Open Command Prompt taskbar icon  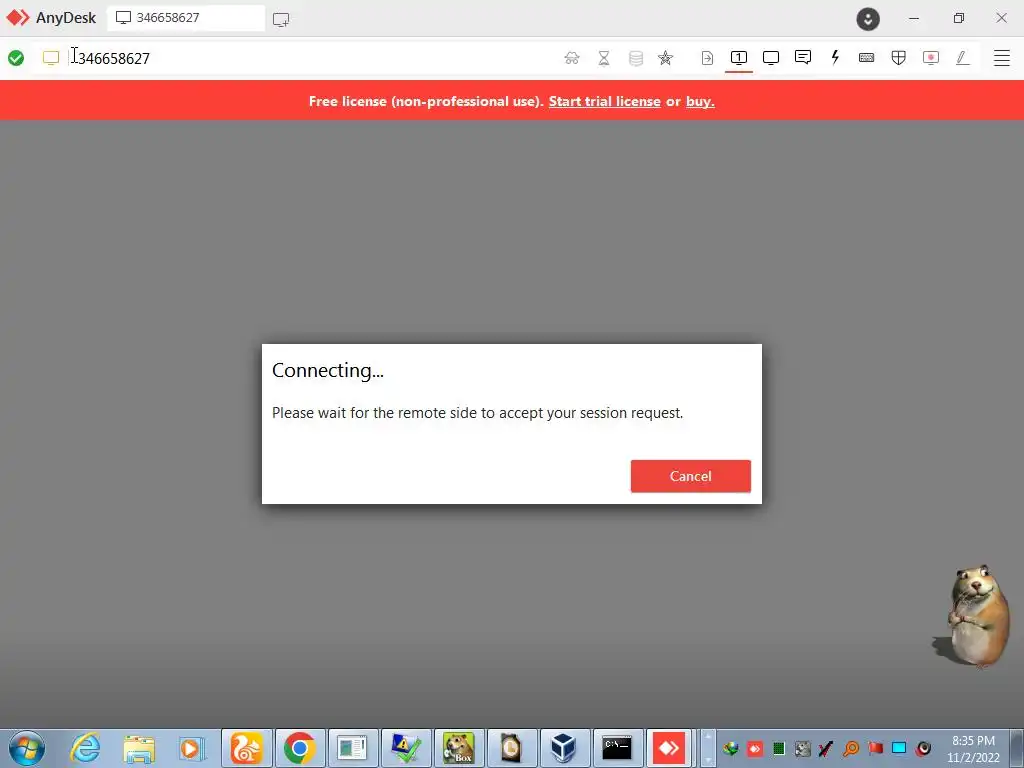click(x=616, y=748)
